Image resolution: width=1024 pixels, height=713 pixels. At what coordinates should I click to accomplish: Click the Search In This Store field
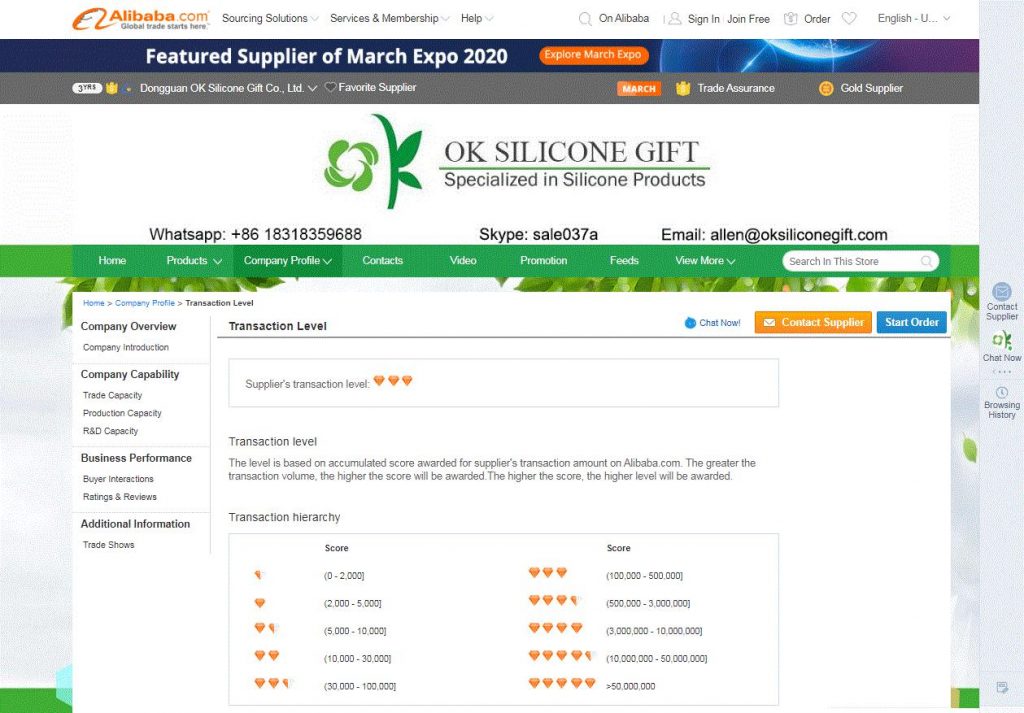tap(860, 261)
